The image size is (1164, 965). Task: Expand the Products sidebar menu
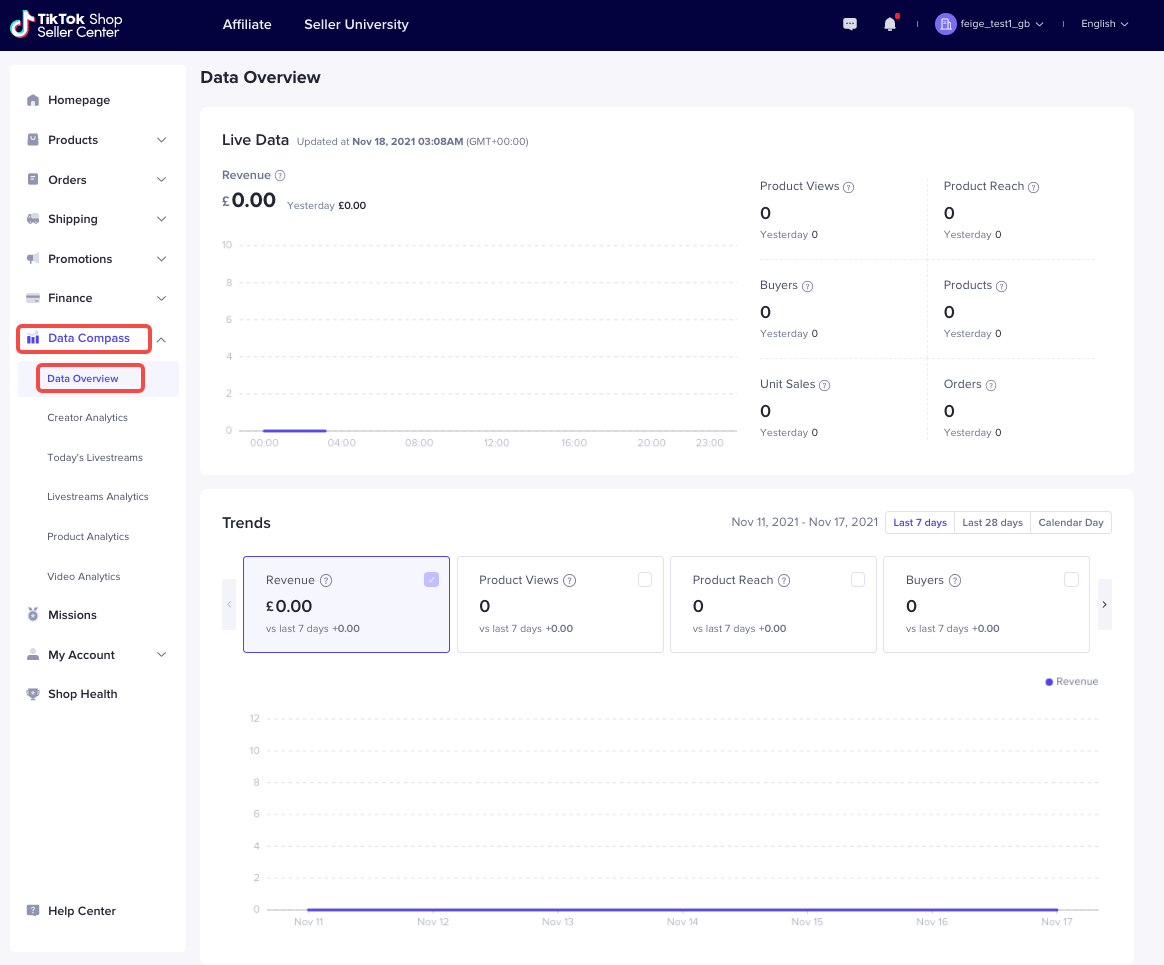pyautogui.click(x=162, y=140)
